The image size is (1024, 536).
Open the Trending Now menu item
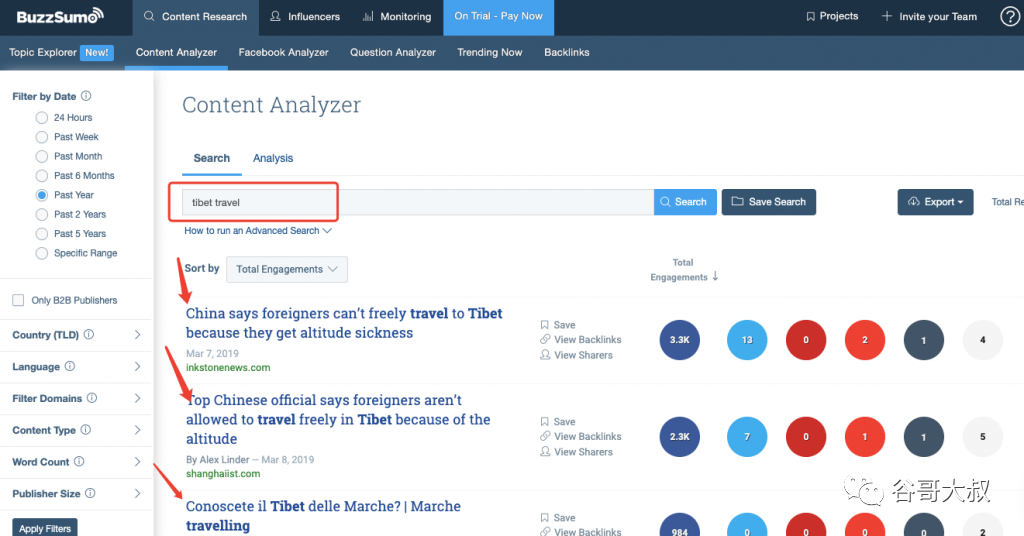coord(490,52)
